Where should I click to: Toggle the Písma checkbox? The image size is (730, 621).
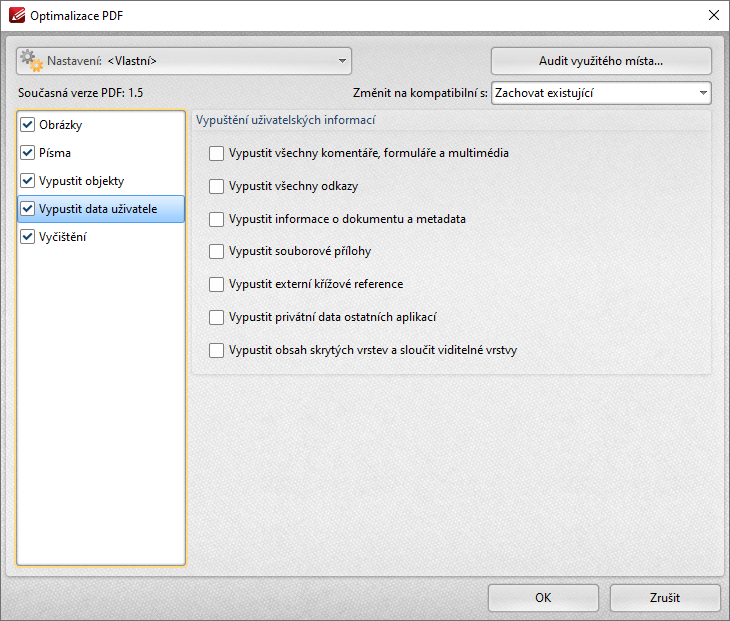pos(27,153)
